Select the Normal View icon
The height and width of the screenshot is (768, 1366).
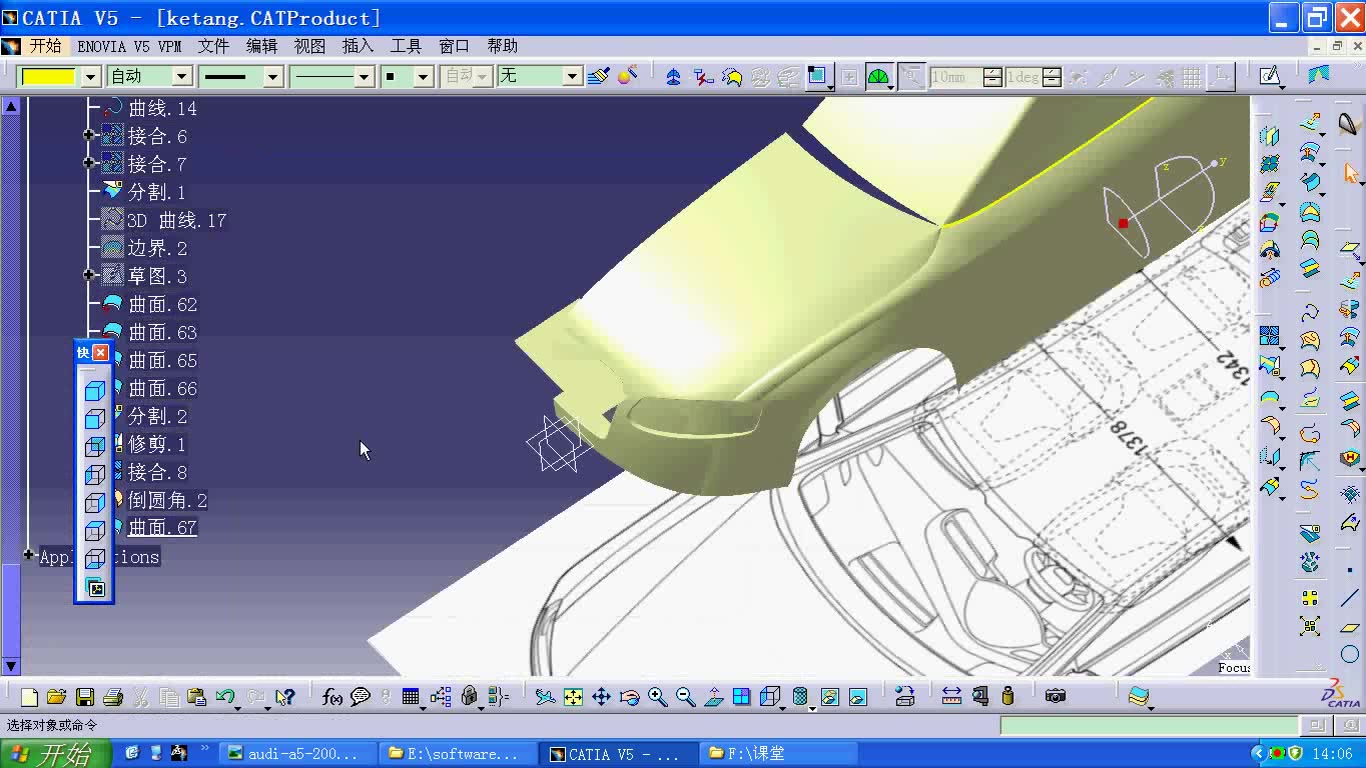tap(713, 697)
